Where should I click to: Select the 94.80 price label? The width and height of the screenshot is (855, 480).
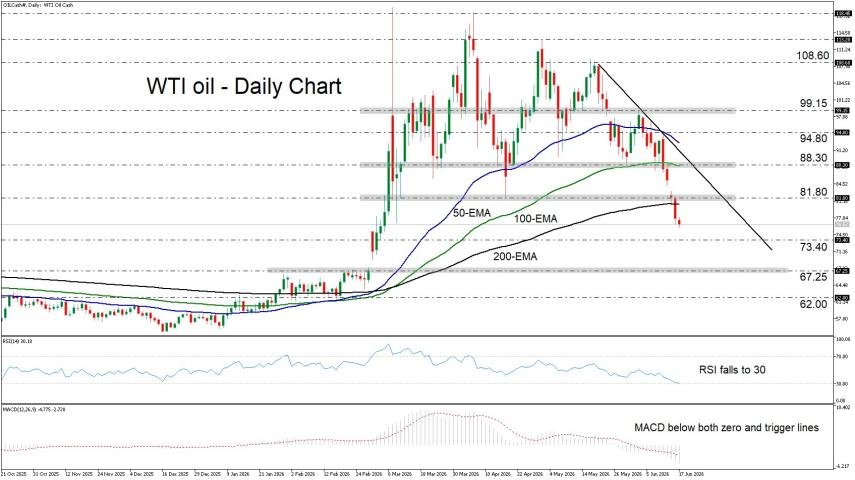814,139
